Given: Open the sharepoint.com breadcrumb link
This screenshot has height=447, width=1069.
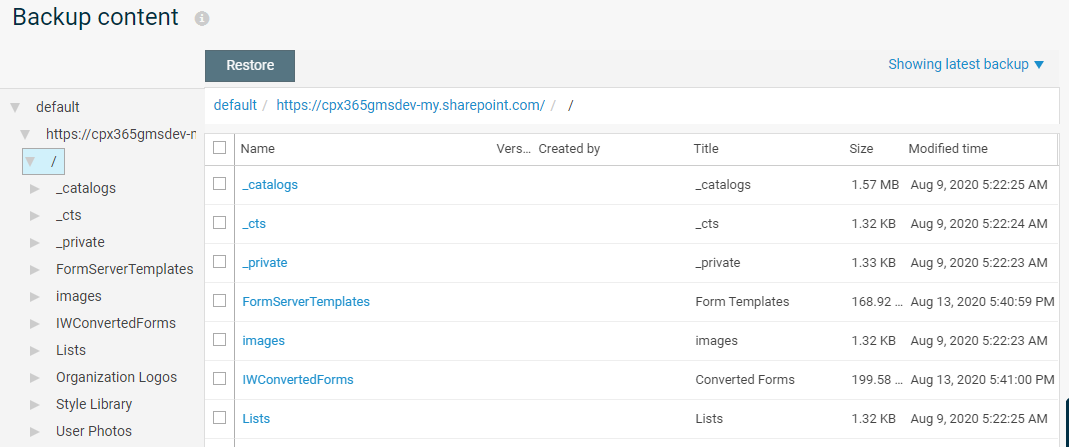Looking at the screenshot, I should (x=410, y=105).
